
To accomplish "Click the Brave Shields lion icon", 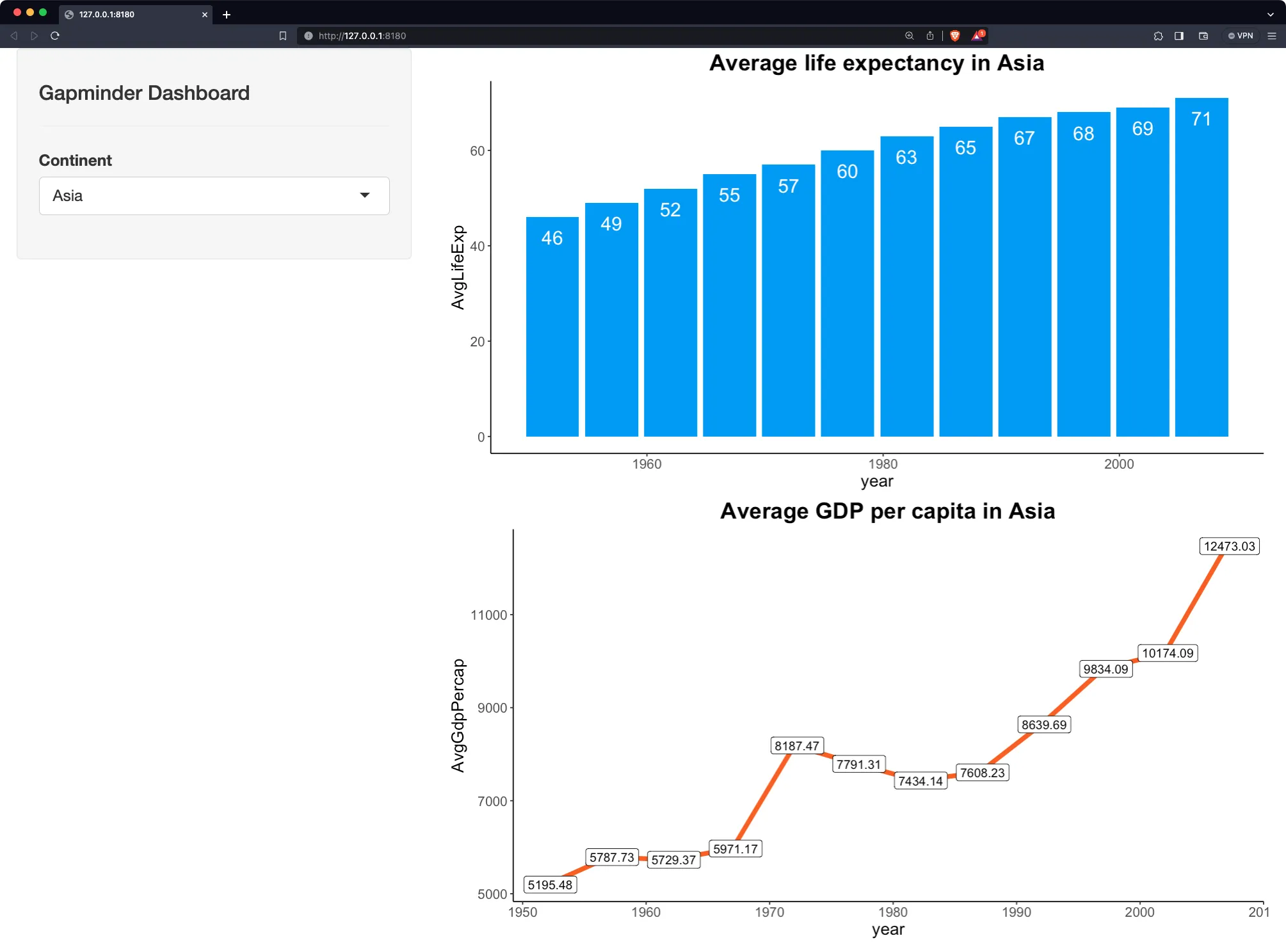I will (954, 36).
